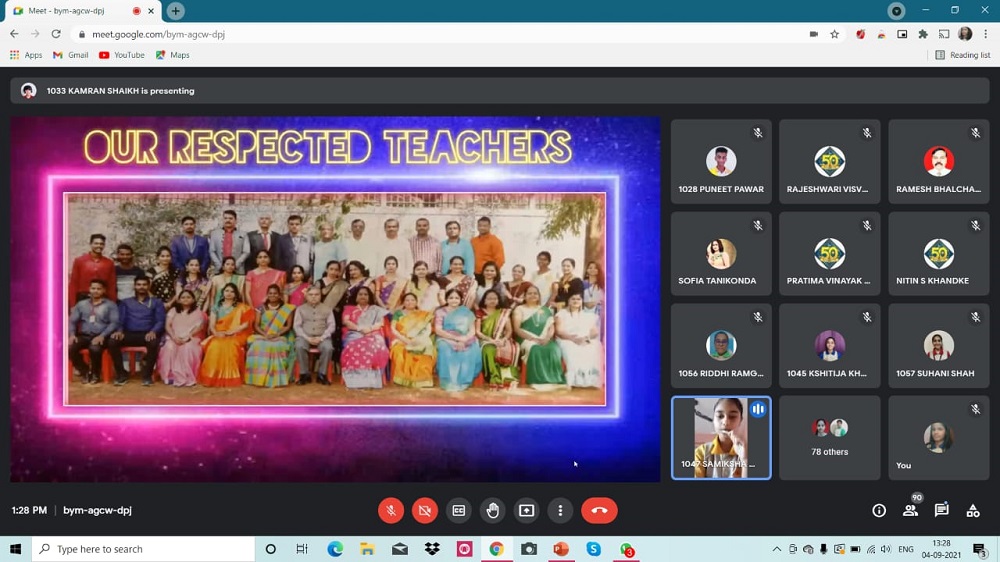The image size is (1000, 562).
Task: Show the participants list with 90 people
Action: point(910,510)
